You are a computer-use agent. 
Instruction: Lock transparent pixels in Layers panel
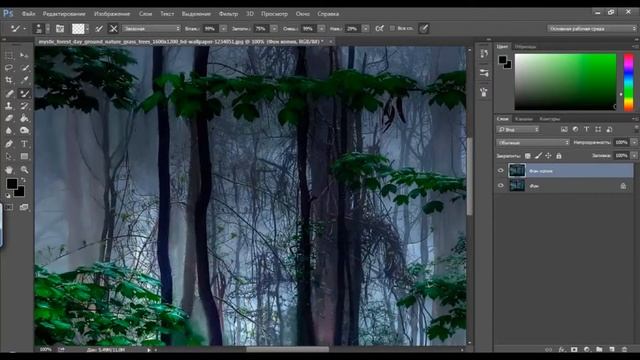point(528,156)
